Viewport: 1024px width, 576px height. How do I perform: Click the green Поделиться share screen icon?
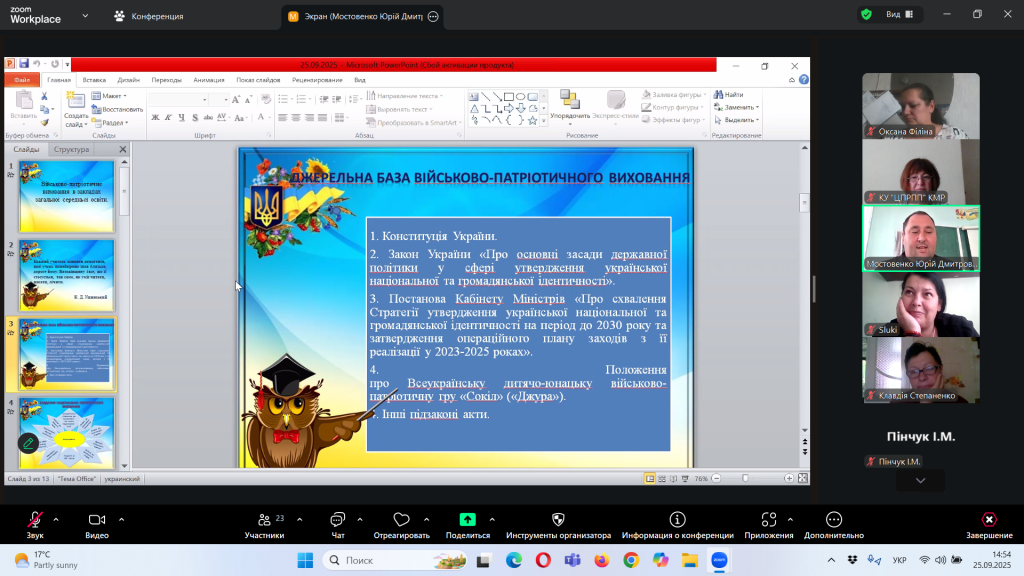coord(467,520)
